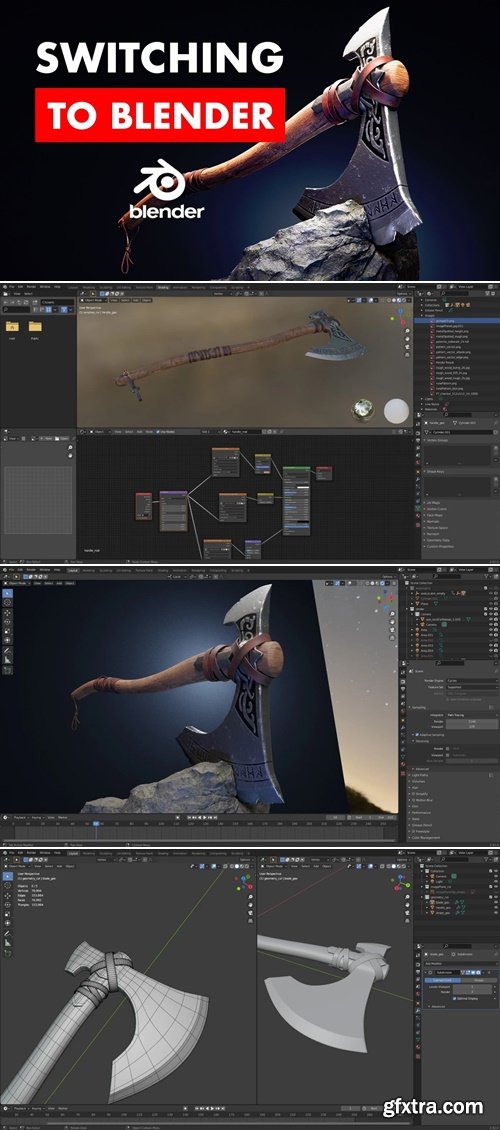Expand Advanced section of the Subdivision modifier
Screen dimensions: 500x1130
click(x=439, y=1005)
